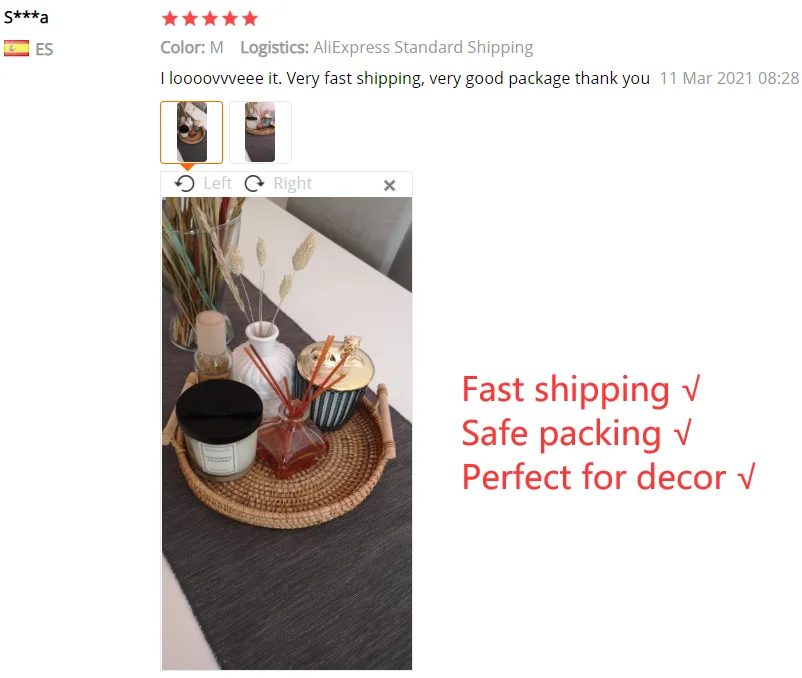Select the "Right" rotation label

point(293,183)
